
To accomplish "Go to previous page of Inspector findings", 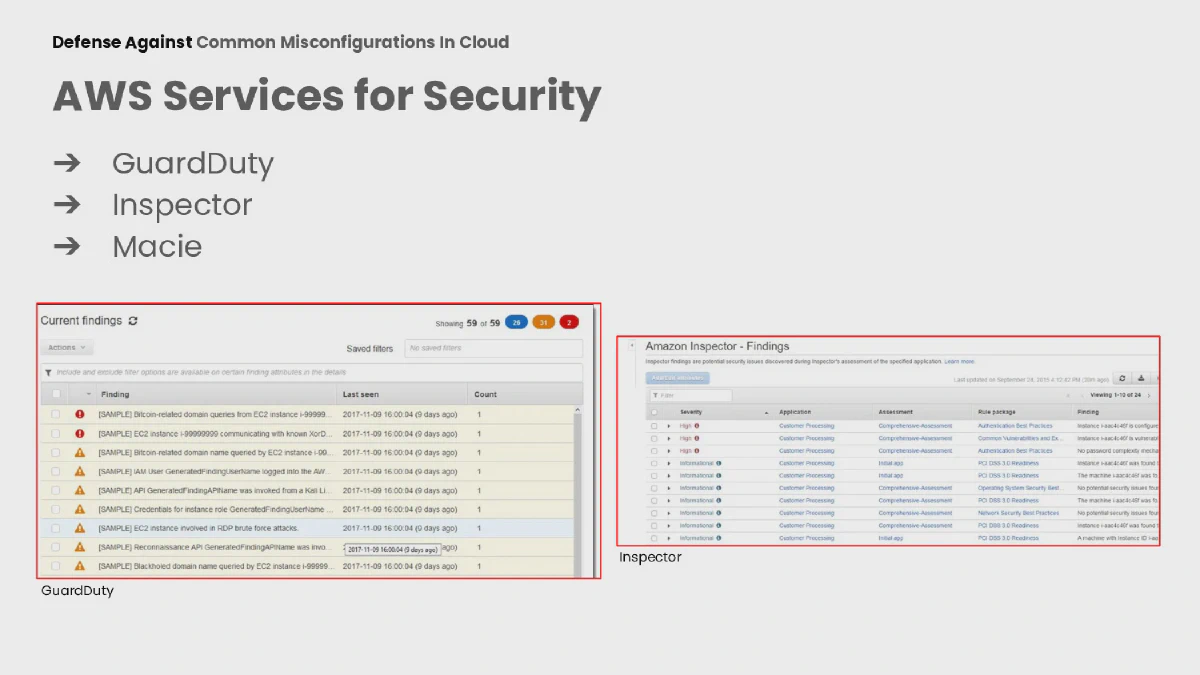I will [1082, 395].
